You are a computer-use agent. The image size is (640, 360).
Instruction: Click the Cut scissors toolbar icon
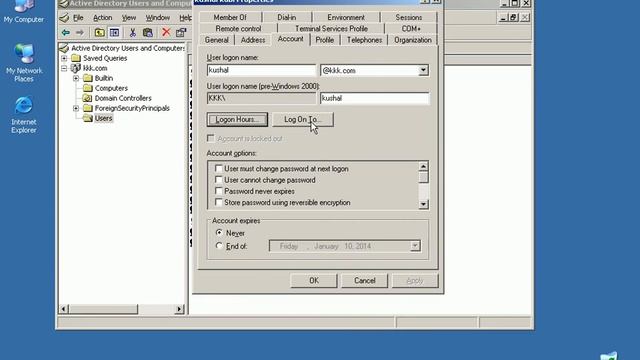point(132,32)
